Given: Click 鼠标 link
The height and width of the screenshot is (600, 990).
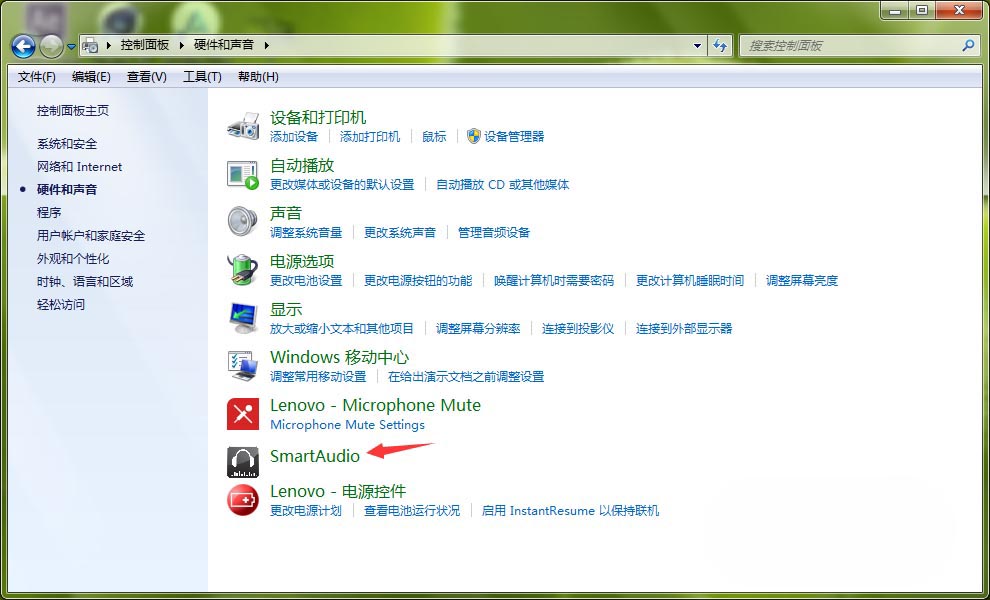Looking at the screenshot, I should click(434, 136).
